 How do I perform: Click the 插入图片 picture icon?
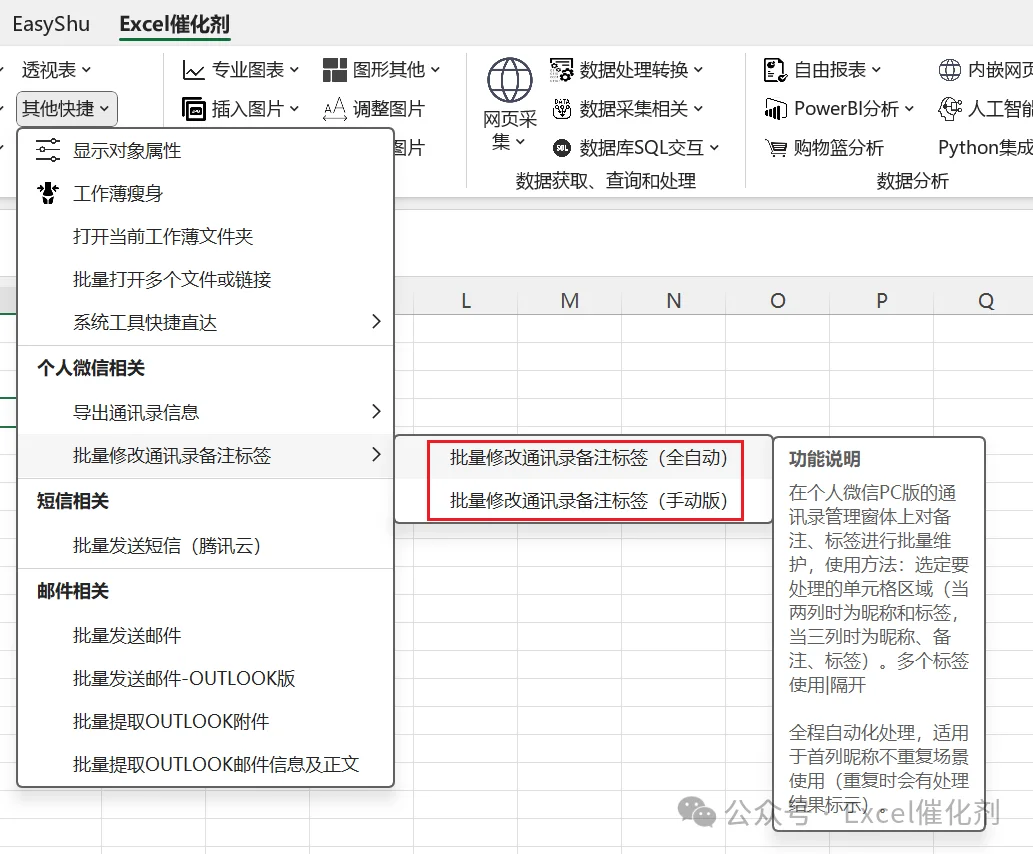[194, 109]
